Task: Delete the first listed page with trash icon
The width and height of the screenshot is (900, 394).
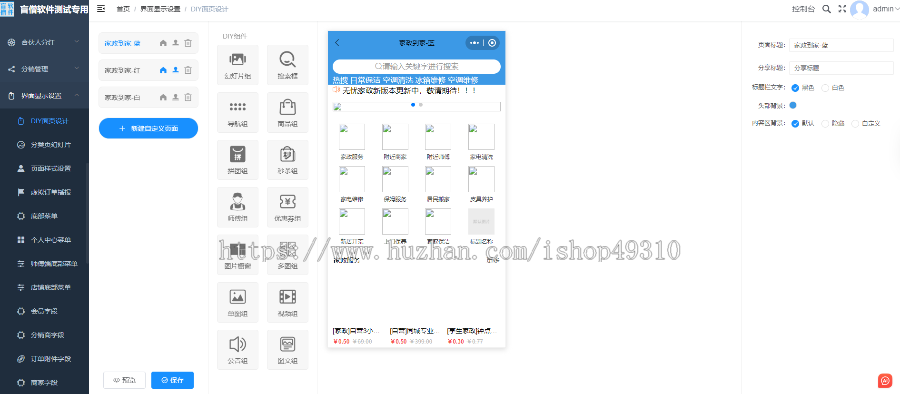Action: [188, 43]
